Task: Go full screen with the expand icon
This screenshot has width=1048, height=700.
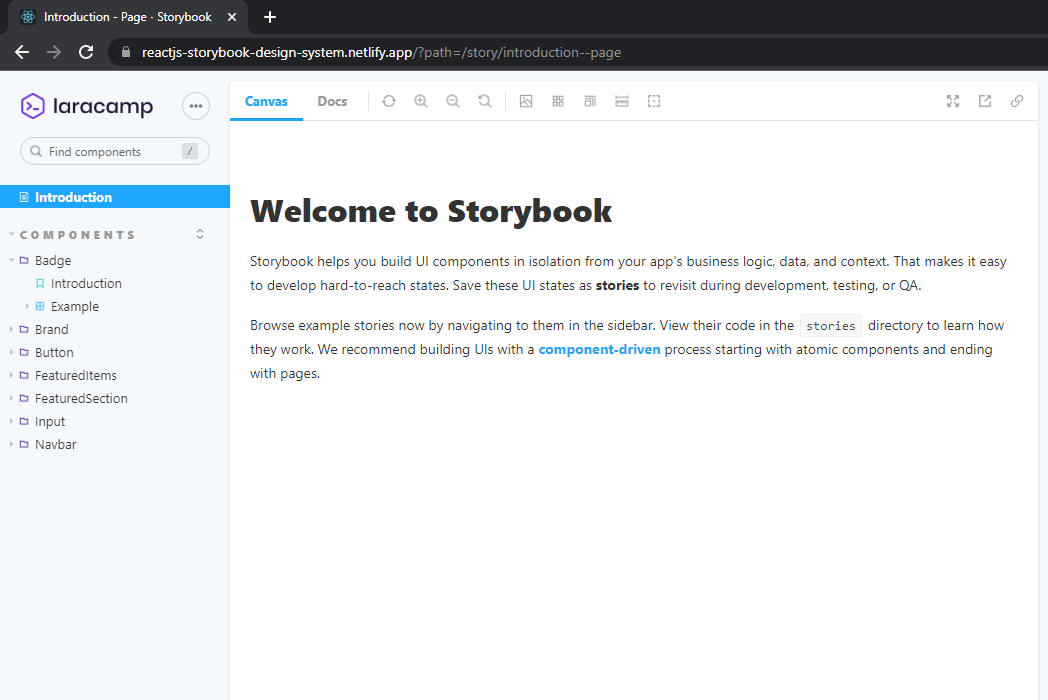Action: tap(953, 101)
